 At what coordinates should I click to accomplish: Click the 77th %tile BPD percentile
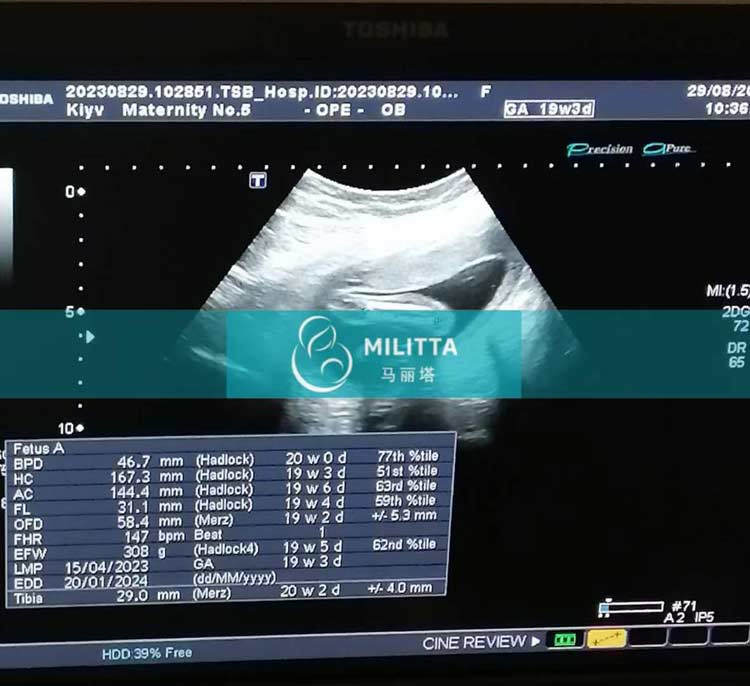point(408,456)
